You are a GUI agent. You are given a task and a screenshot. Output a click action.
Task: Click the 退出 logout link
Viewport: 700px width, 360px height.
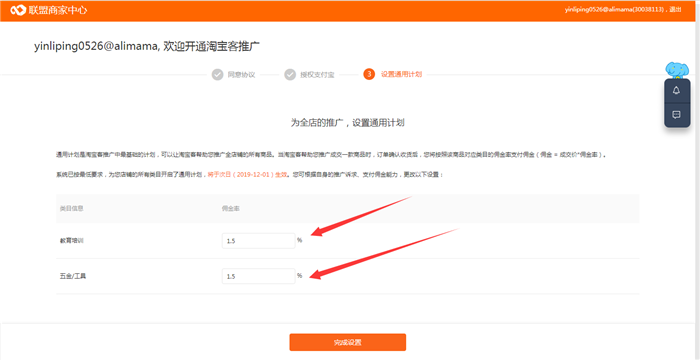click(675, 9)
